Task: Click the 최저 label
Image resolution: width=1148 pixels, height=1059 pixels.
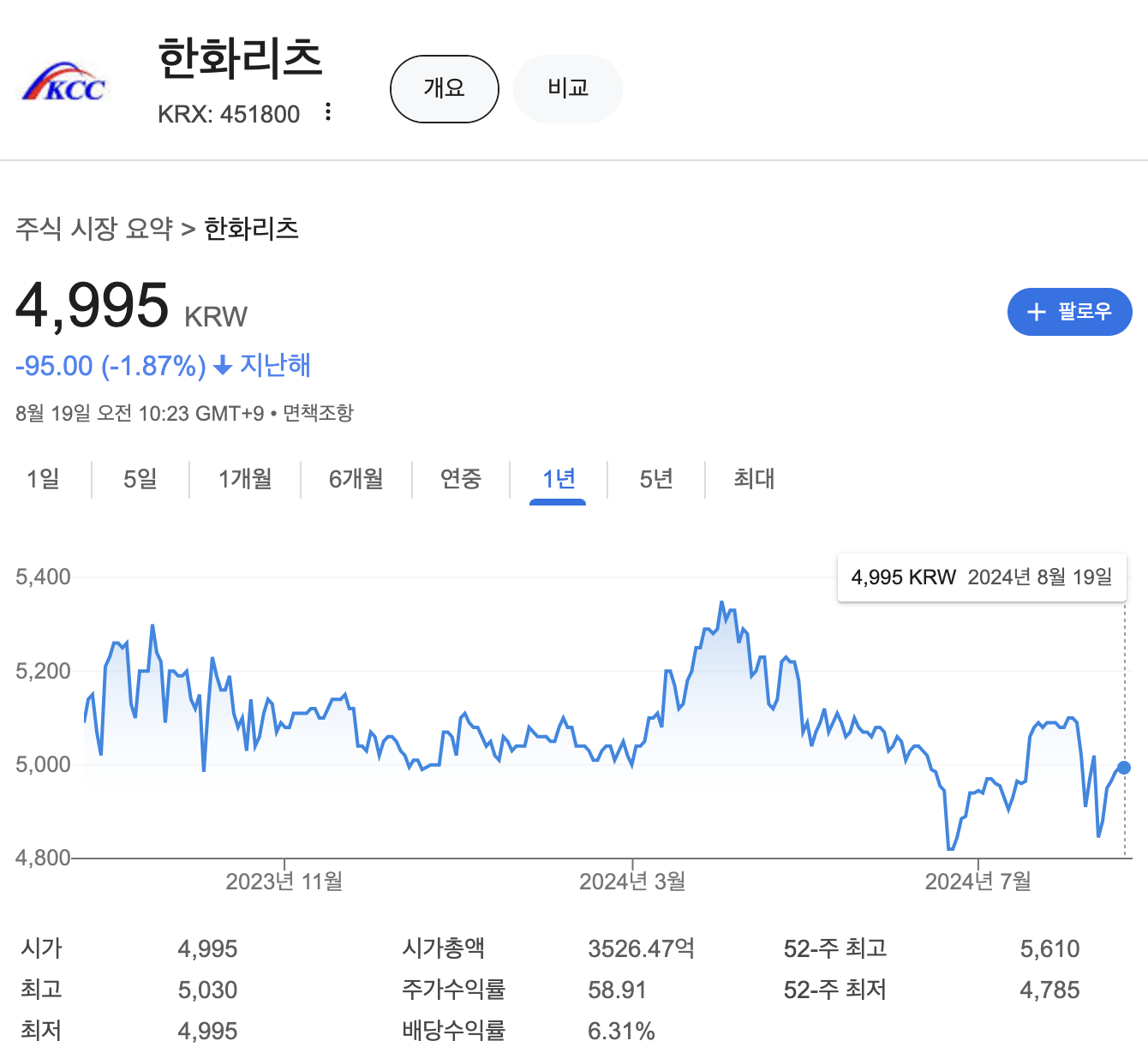Action: [41, 1031]
